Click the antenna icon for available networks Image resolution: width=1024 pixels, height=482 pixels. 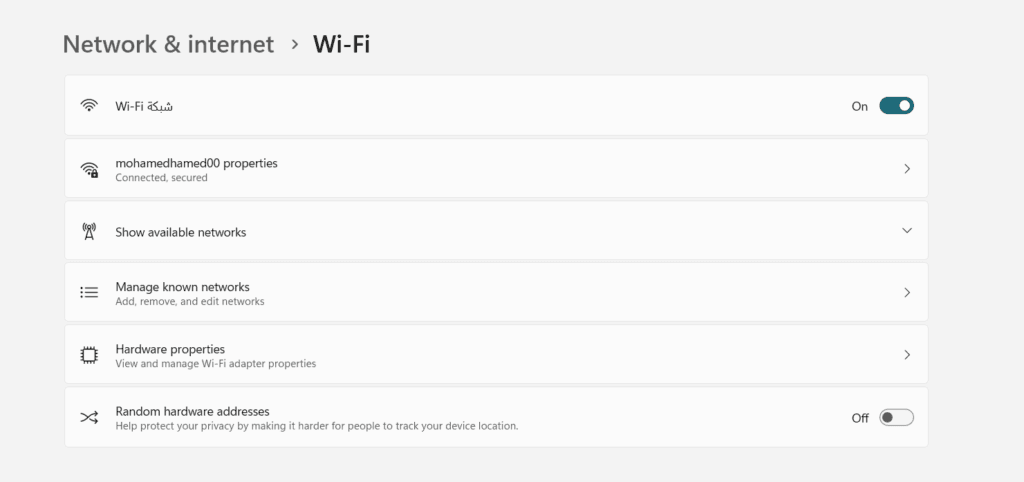click(x=89, y=232)
